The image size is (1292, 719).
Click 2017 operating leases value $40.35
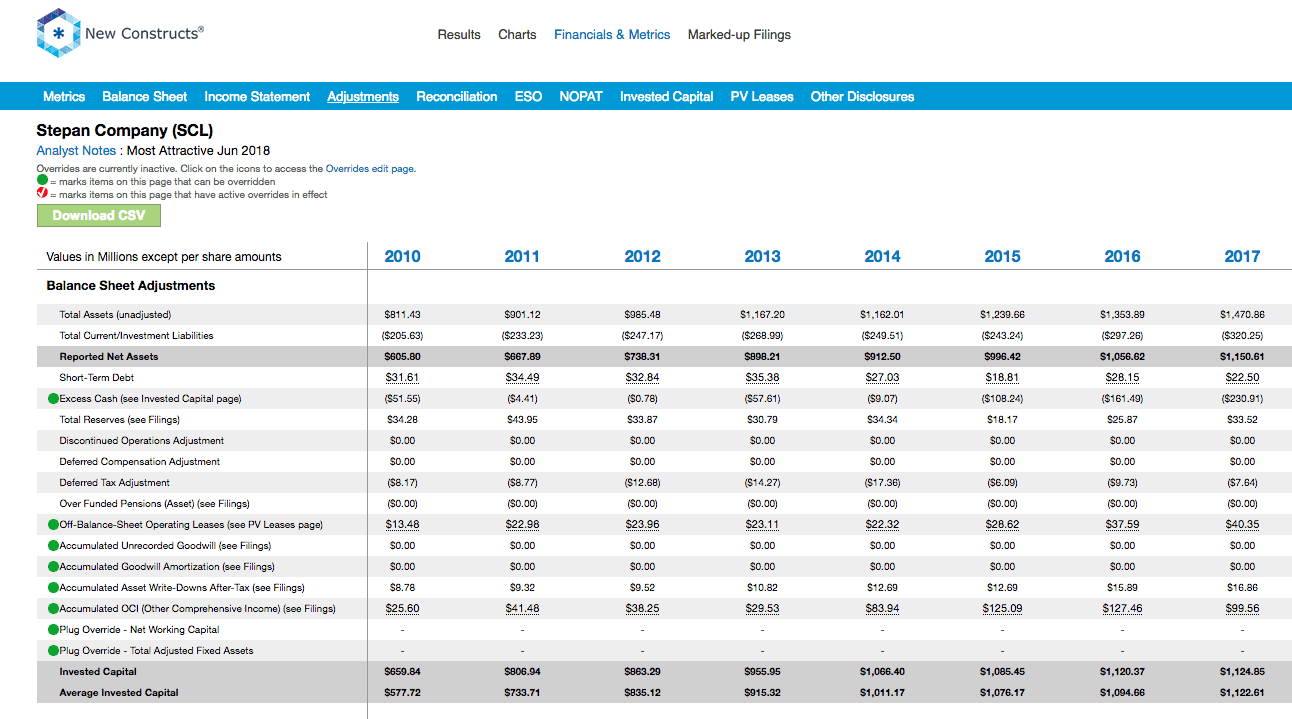[x=1242, y=525]
